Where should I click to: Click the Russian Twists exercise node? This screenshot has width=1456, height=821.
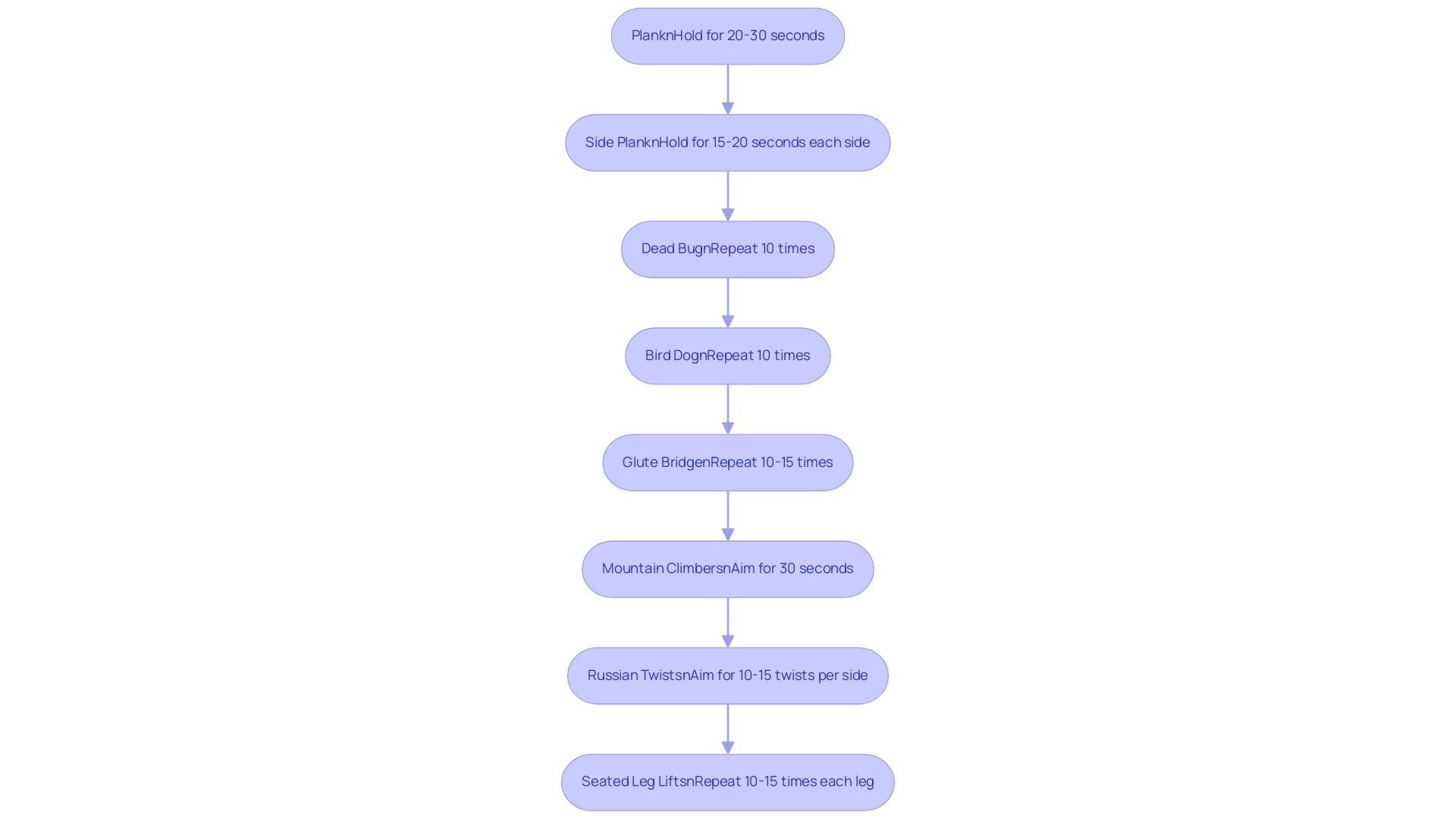pyautogui.click(x=728, y=674)
